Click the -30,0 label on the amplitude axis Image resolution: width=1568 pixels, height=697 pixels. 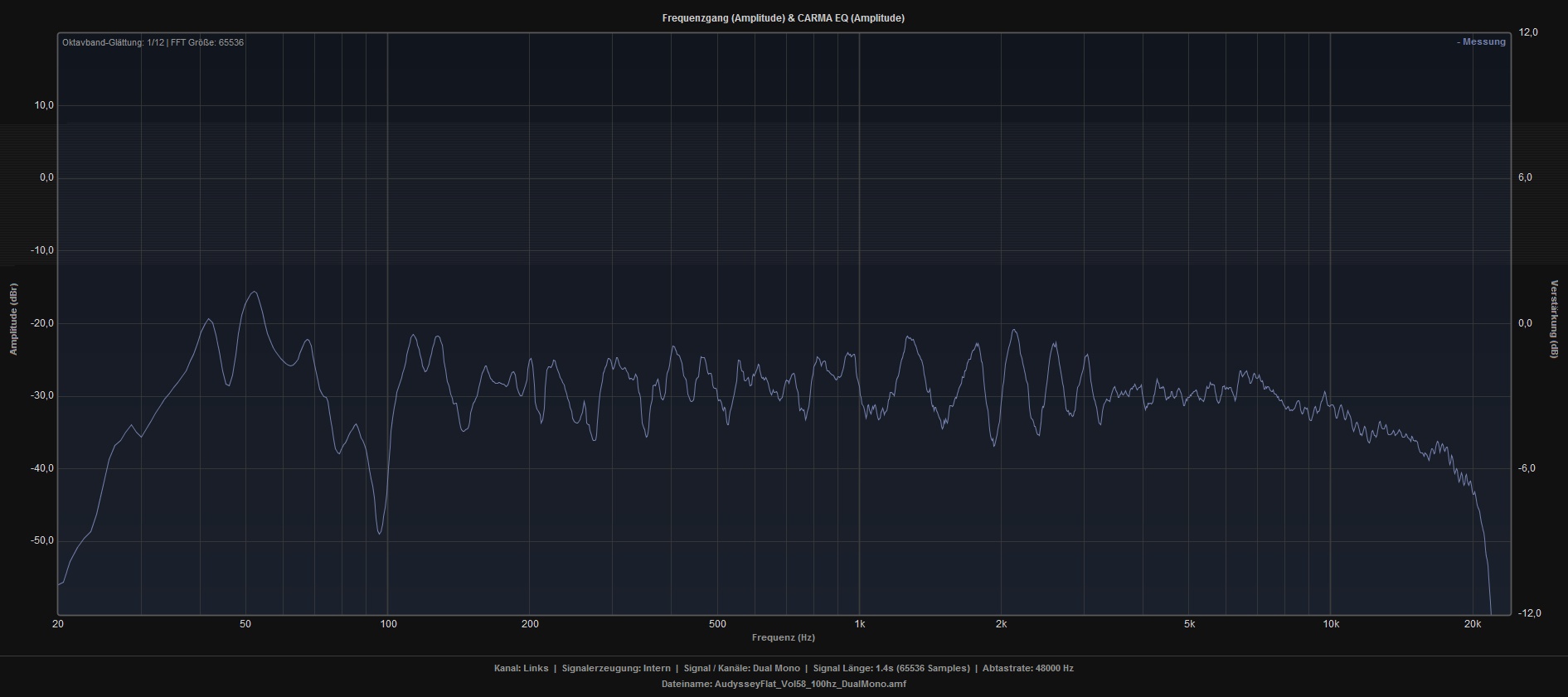(42, 395)
